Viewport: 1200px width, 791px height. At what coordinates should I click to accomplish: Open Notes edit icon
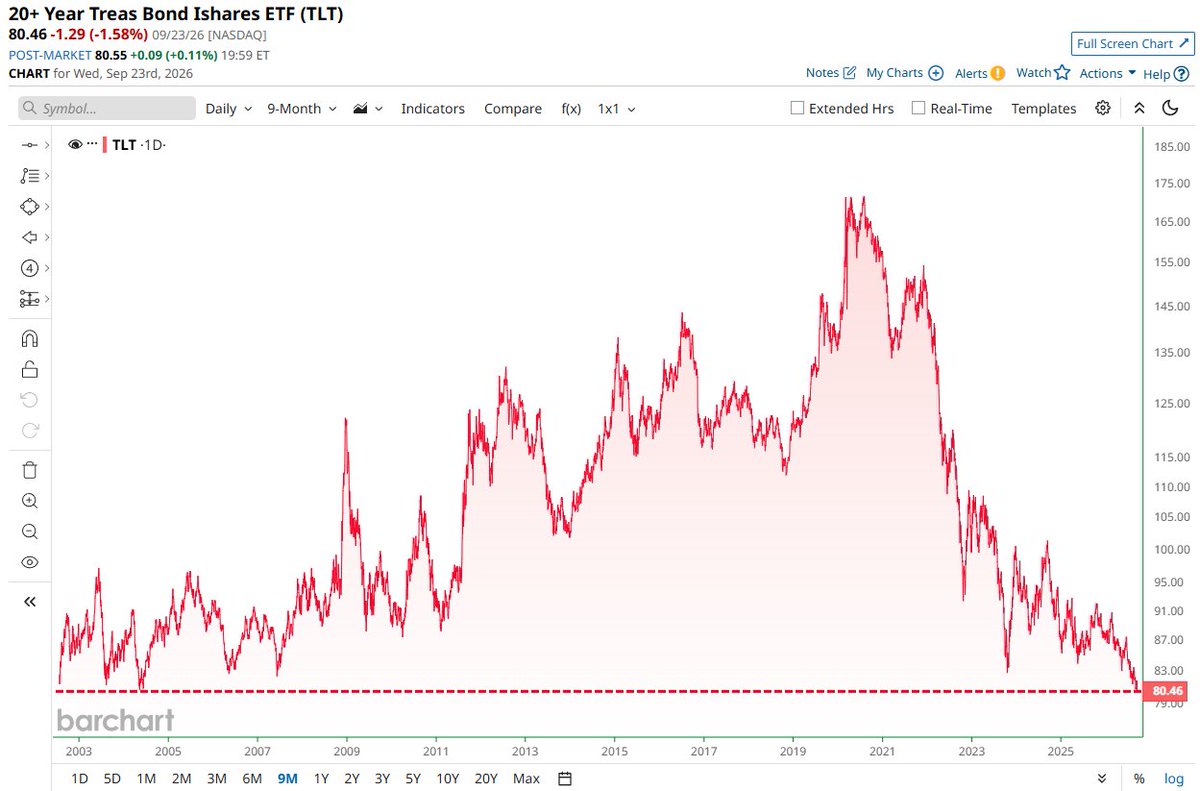[850, 73]
